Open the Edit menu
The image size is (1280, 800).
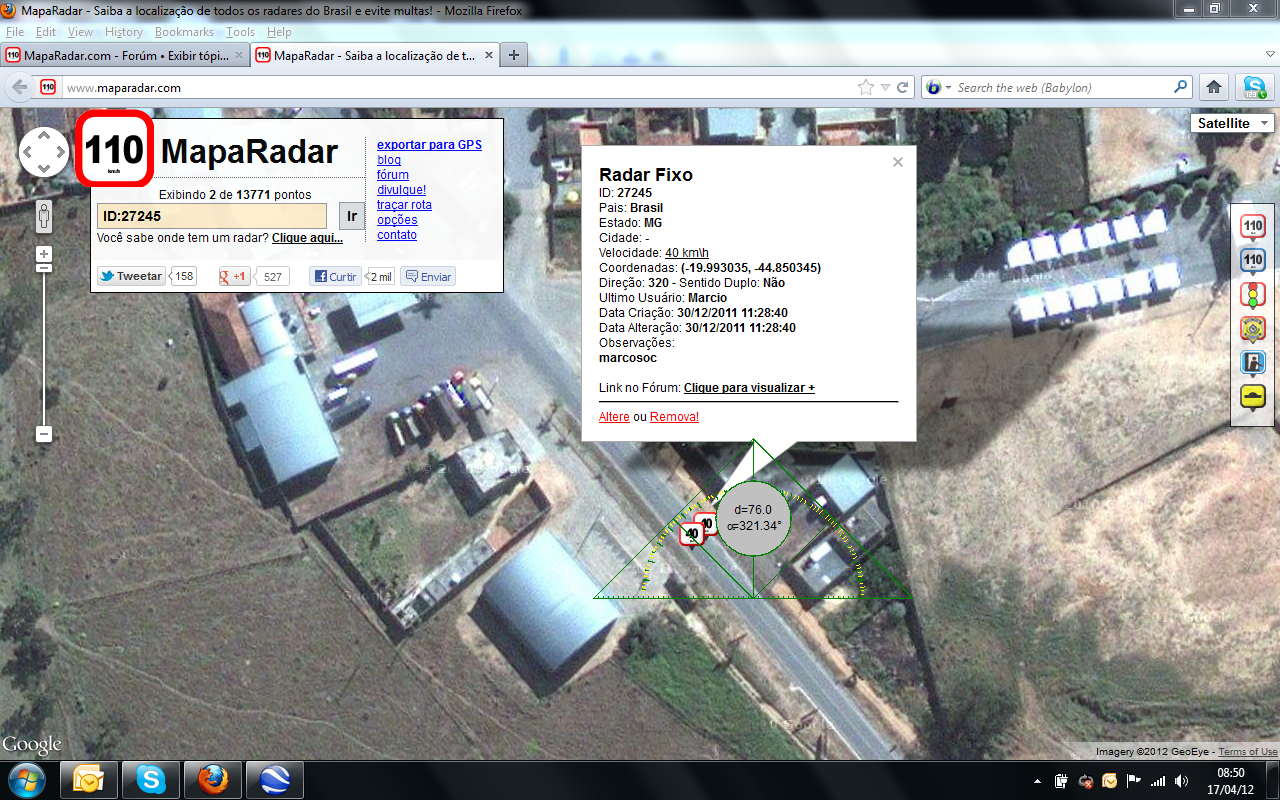[46, 32]
